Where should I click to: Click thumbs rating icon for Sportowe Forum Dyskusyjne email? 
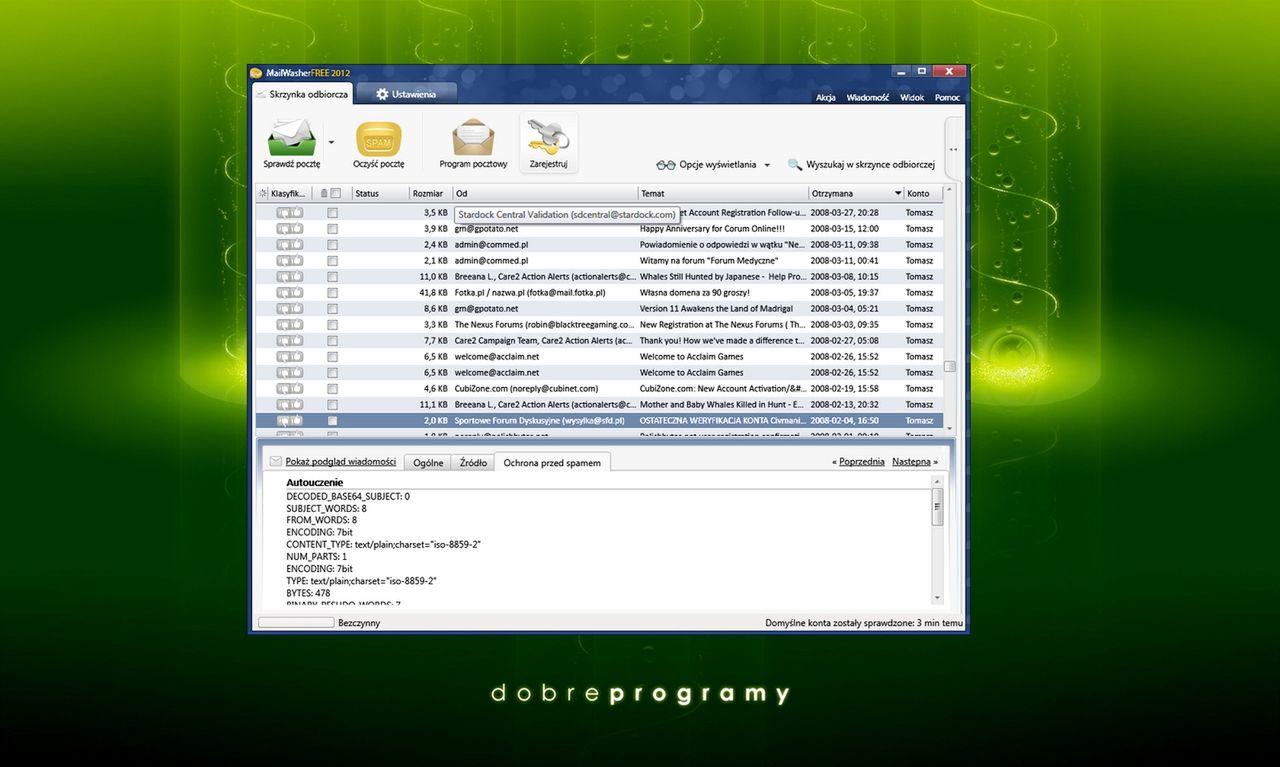coord(290,421)
